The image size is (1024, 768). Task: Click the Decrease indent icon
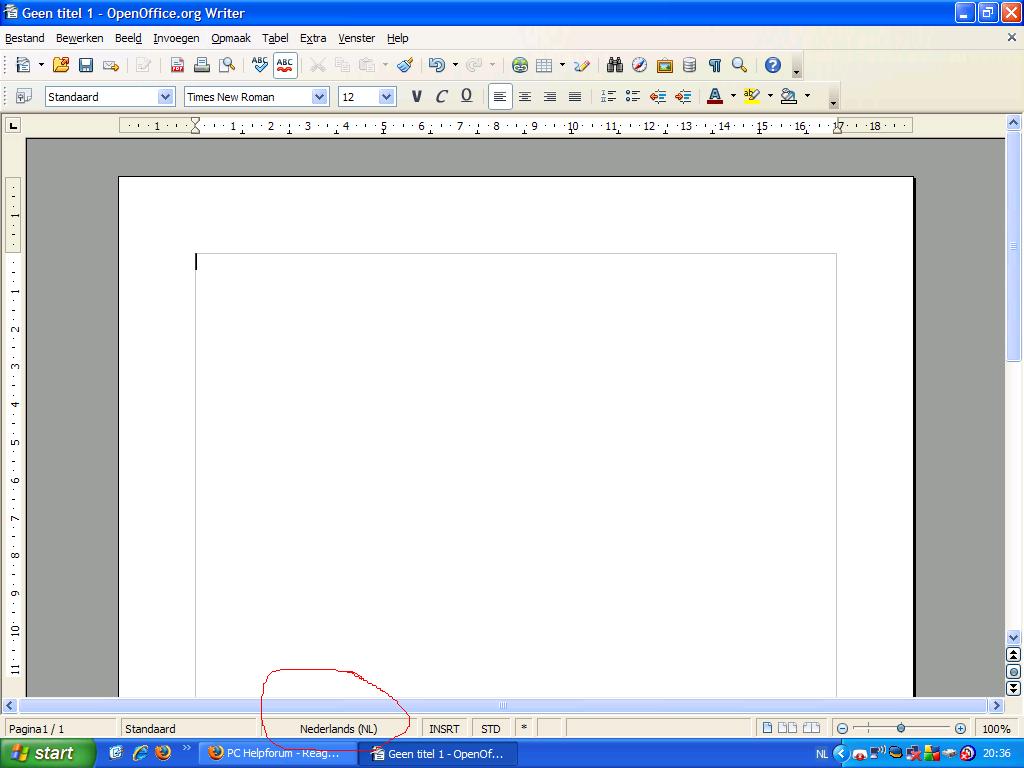click(658, 97)
